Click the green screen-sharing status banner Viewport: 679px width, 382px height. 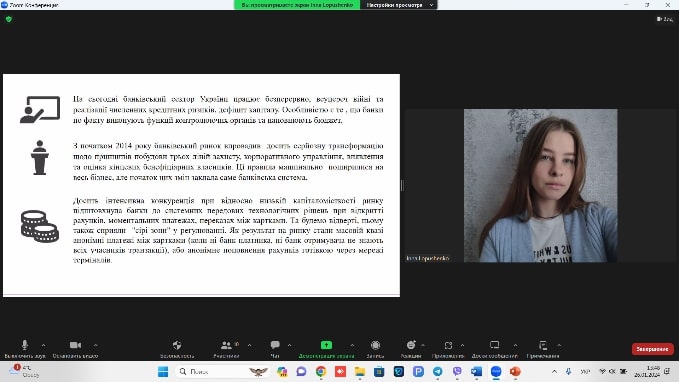(x=297, y=5)
